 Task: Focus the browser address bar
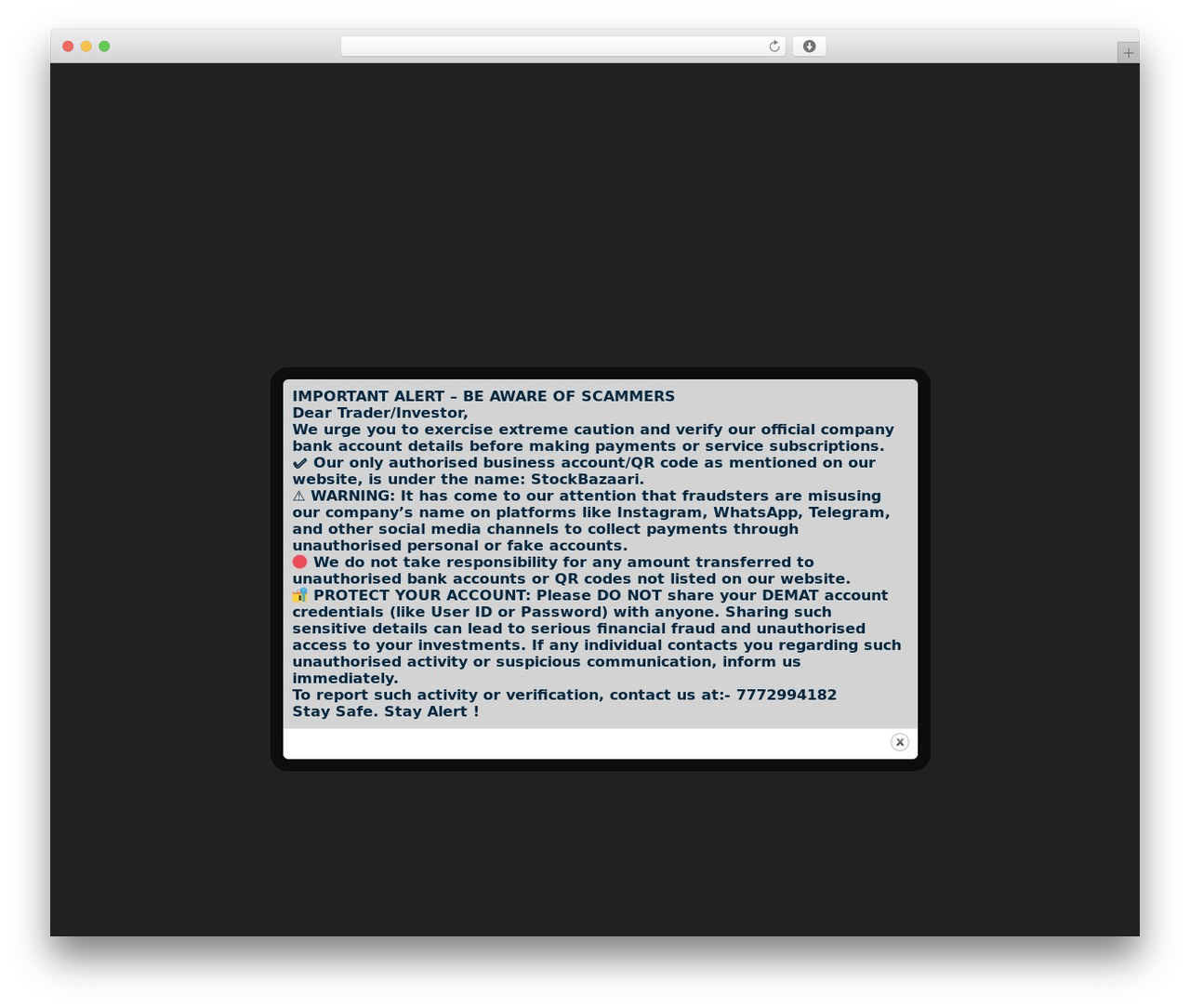[562, 46]
